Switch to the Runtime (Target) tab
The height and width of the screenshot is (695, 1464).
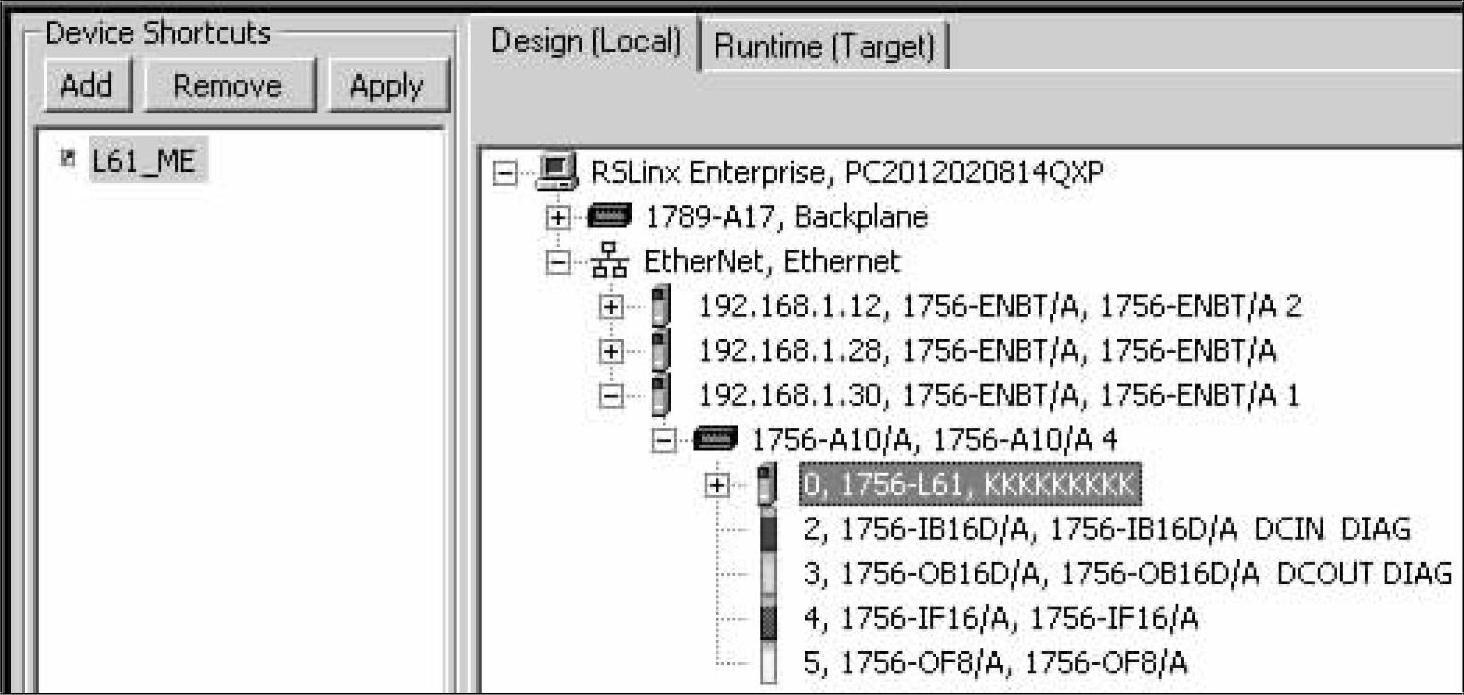824,46
